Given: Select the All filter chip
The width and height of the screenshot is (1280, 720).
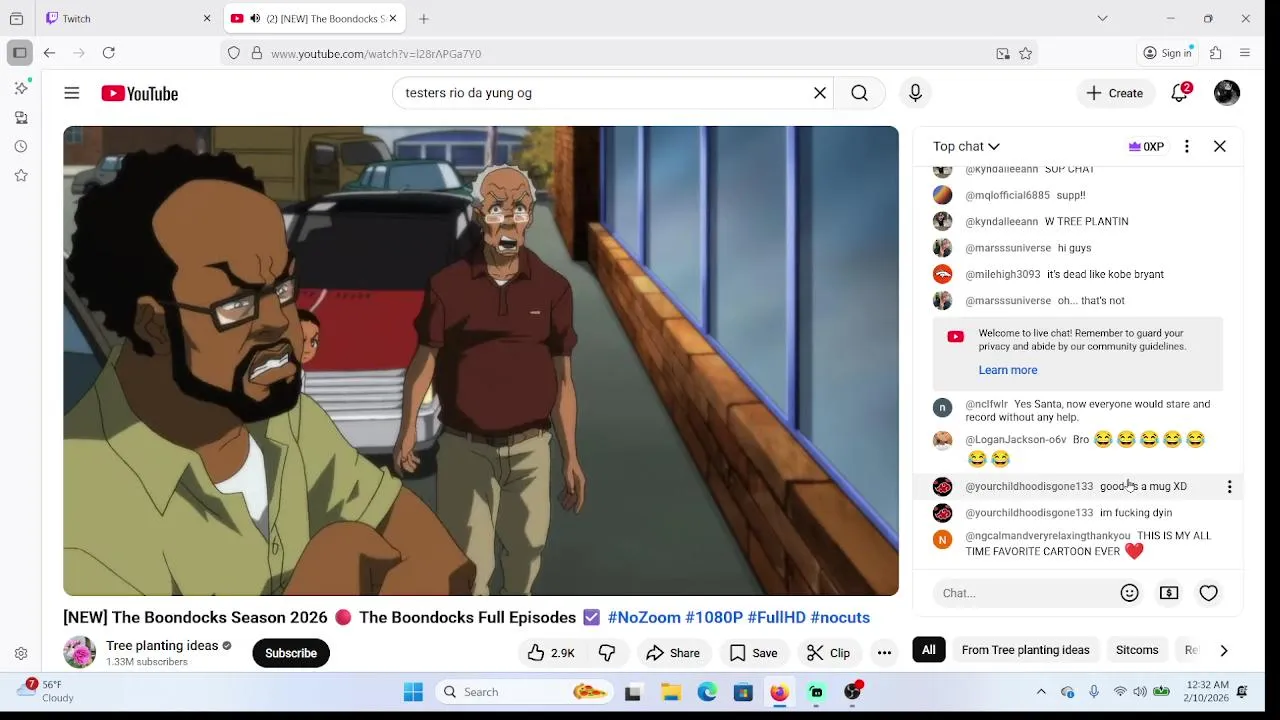Looking at the screenshot, I should pos(929,650).
